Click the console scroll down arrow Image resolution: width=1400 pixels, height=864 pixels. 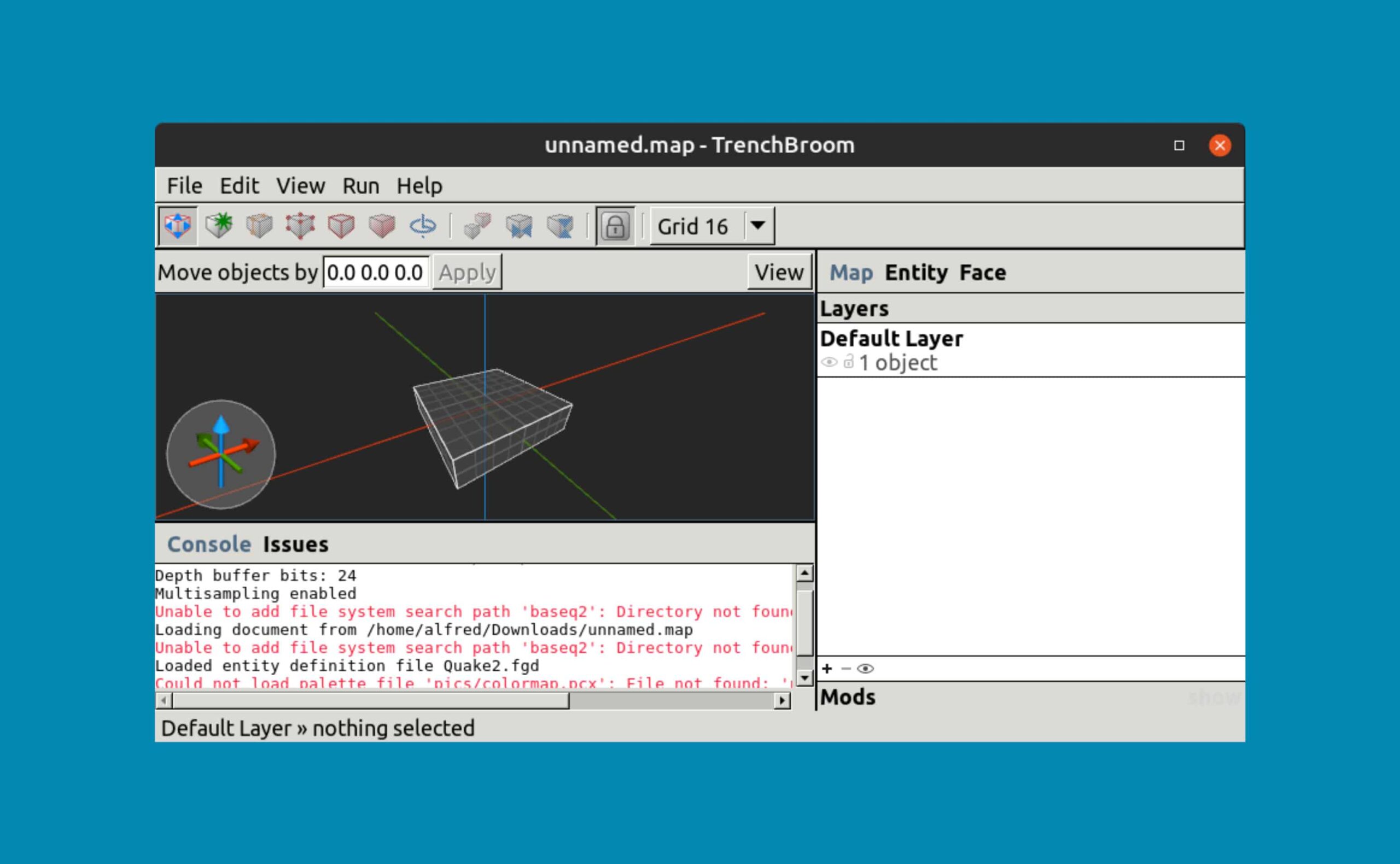pyautogui.click(x=804, y=678)
